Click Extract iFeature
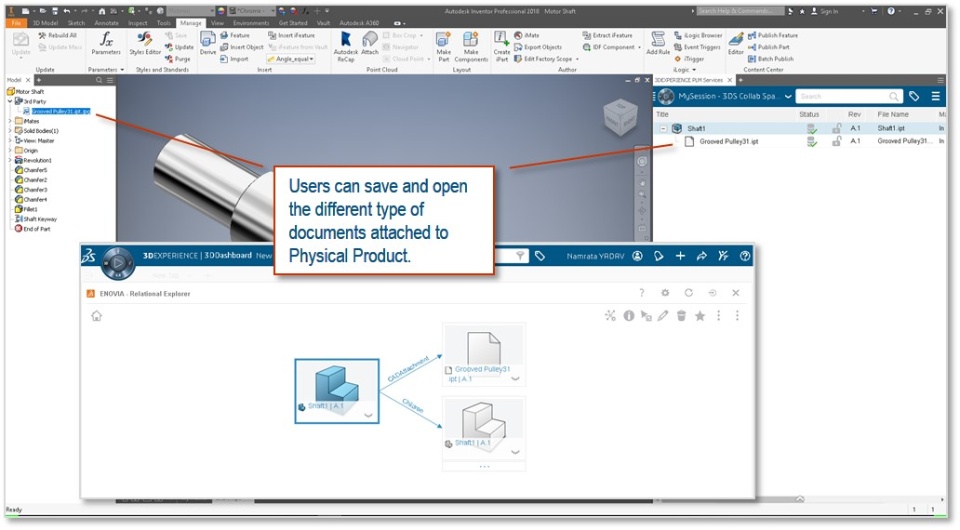Image resolution: width=960 pixels, height=530 pixels. (607, 35)
